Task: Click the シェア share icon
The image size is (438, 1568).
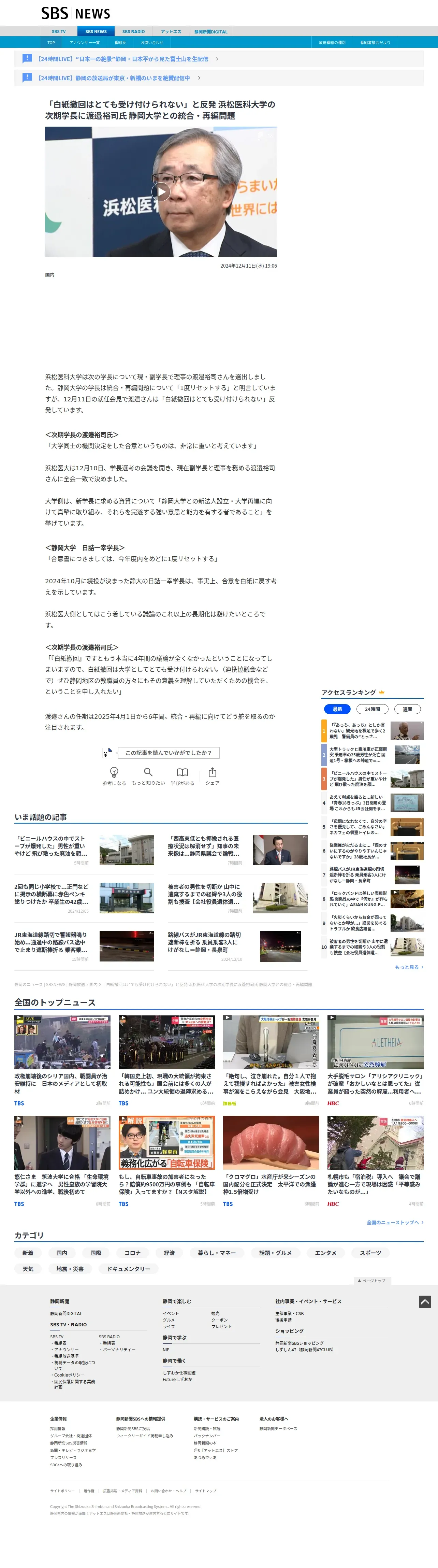Action: (x=212, y=772)
